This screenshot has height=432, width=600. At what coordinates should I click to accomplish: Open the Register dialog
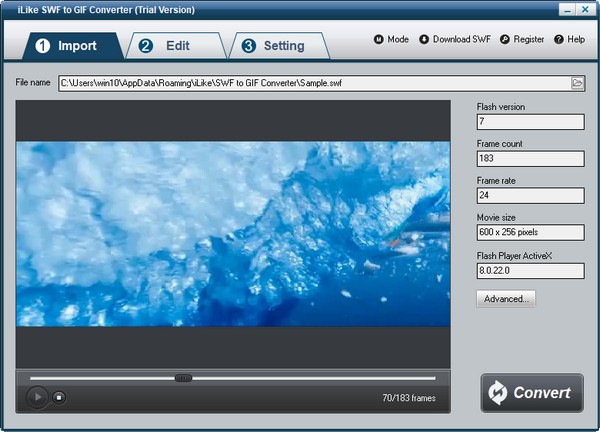click(522, 40)
